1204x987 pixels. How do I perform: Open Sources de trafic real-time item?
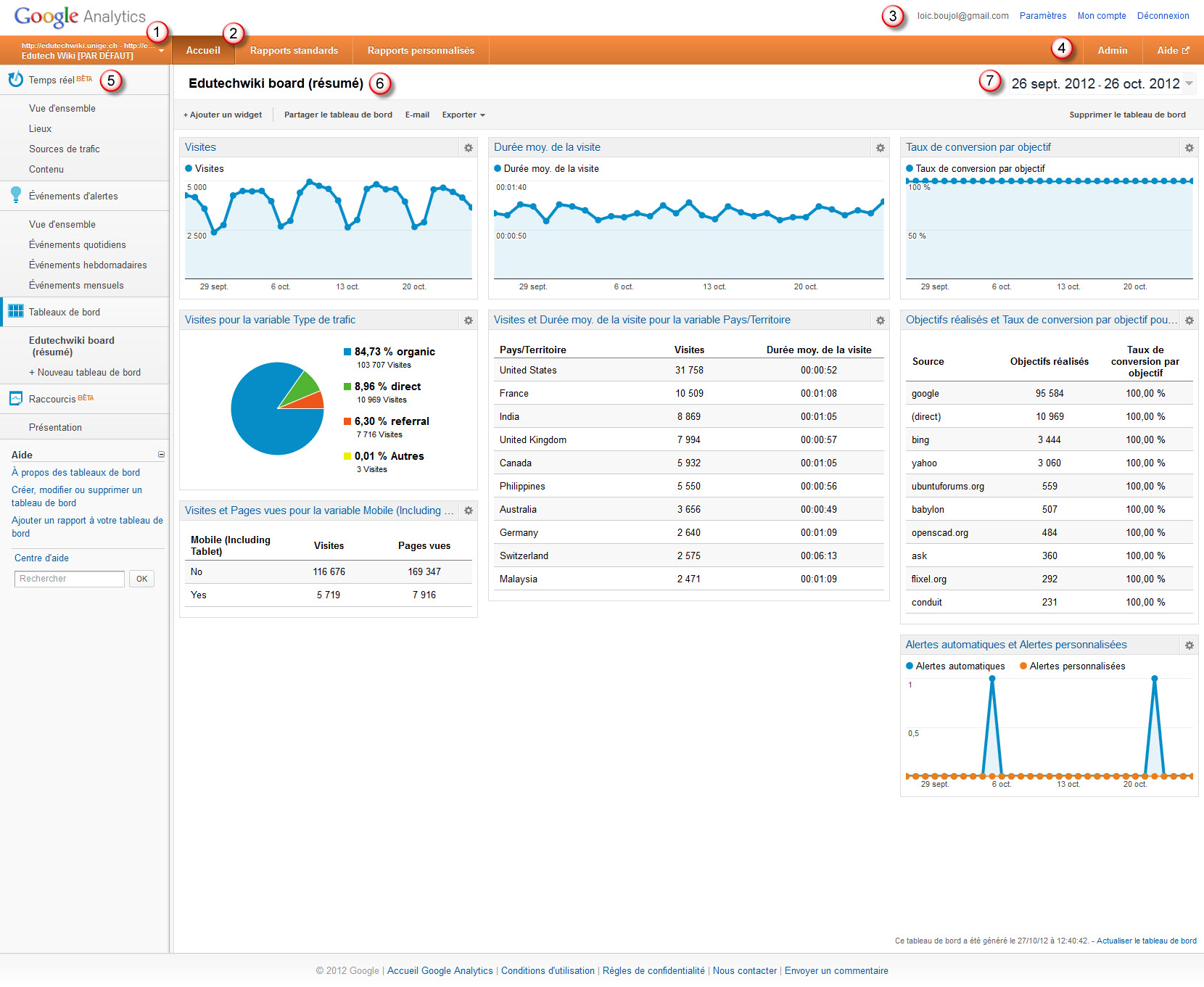click(65, 149)
